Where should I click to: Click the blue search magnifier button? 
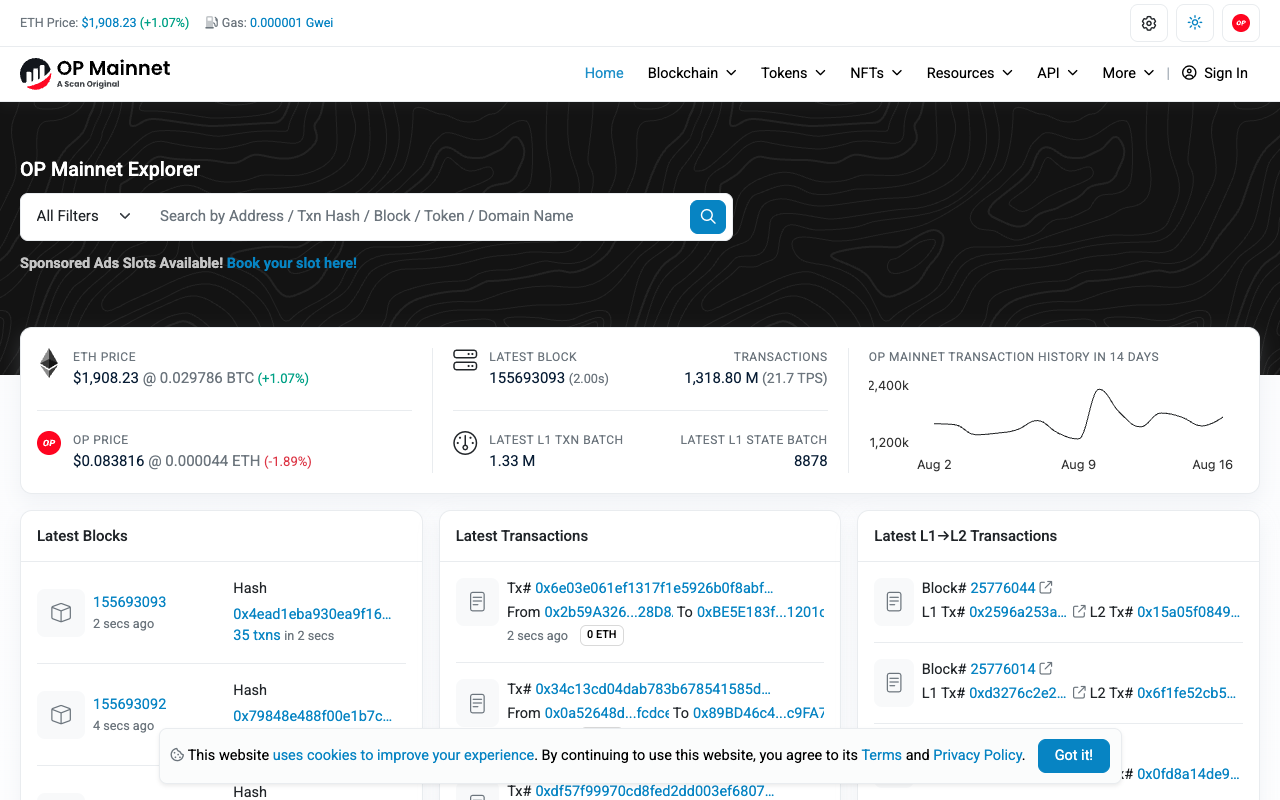point(708,216)
